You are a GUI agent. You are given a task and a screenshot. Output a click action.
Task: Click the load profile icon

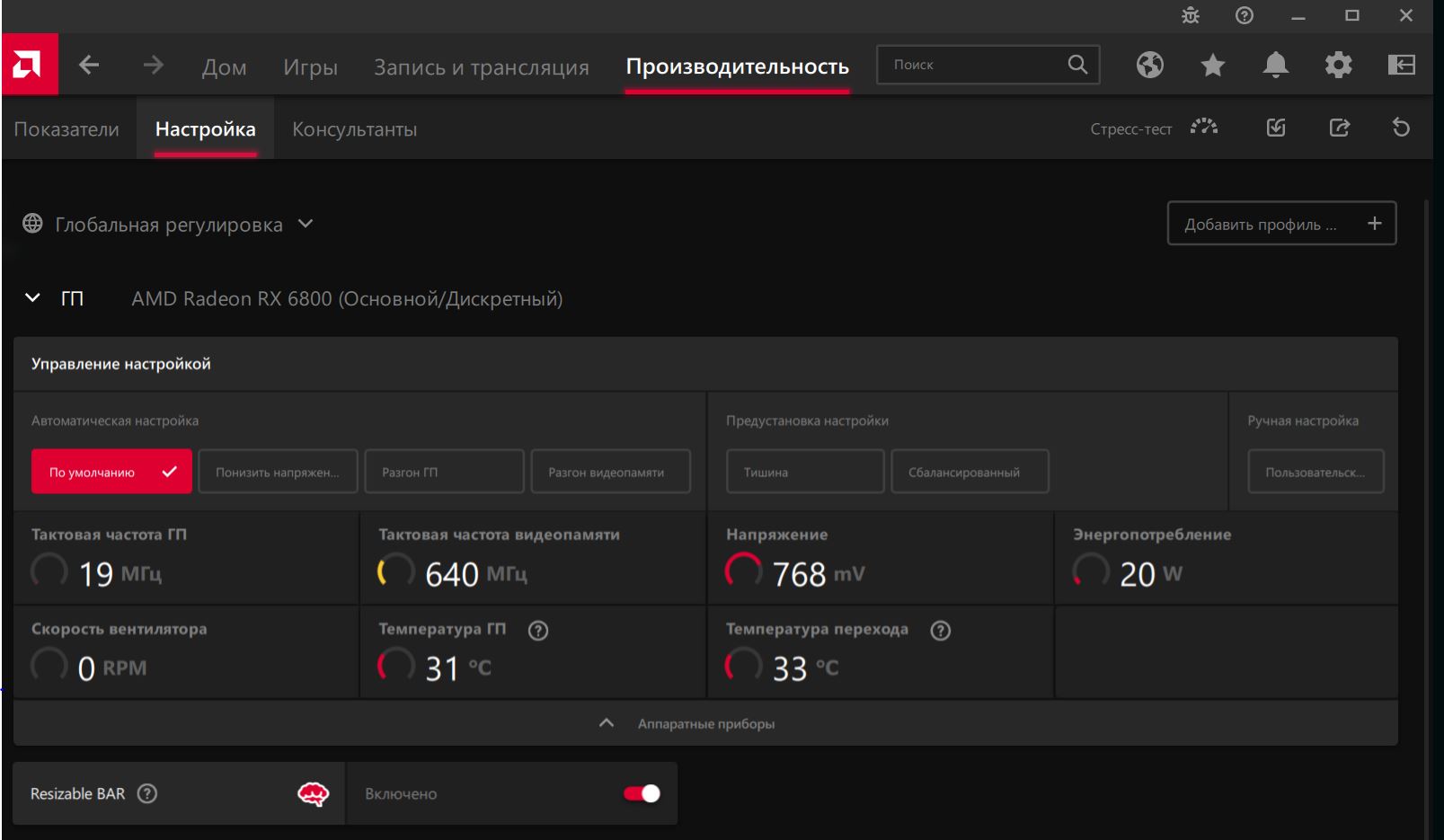(x=1276, y=128)
